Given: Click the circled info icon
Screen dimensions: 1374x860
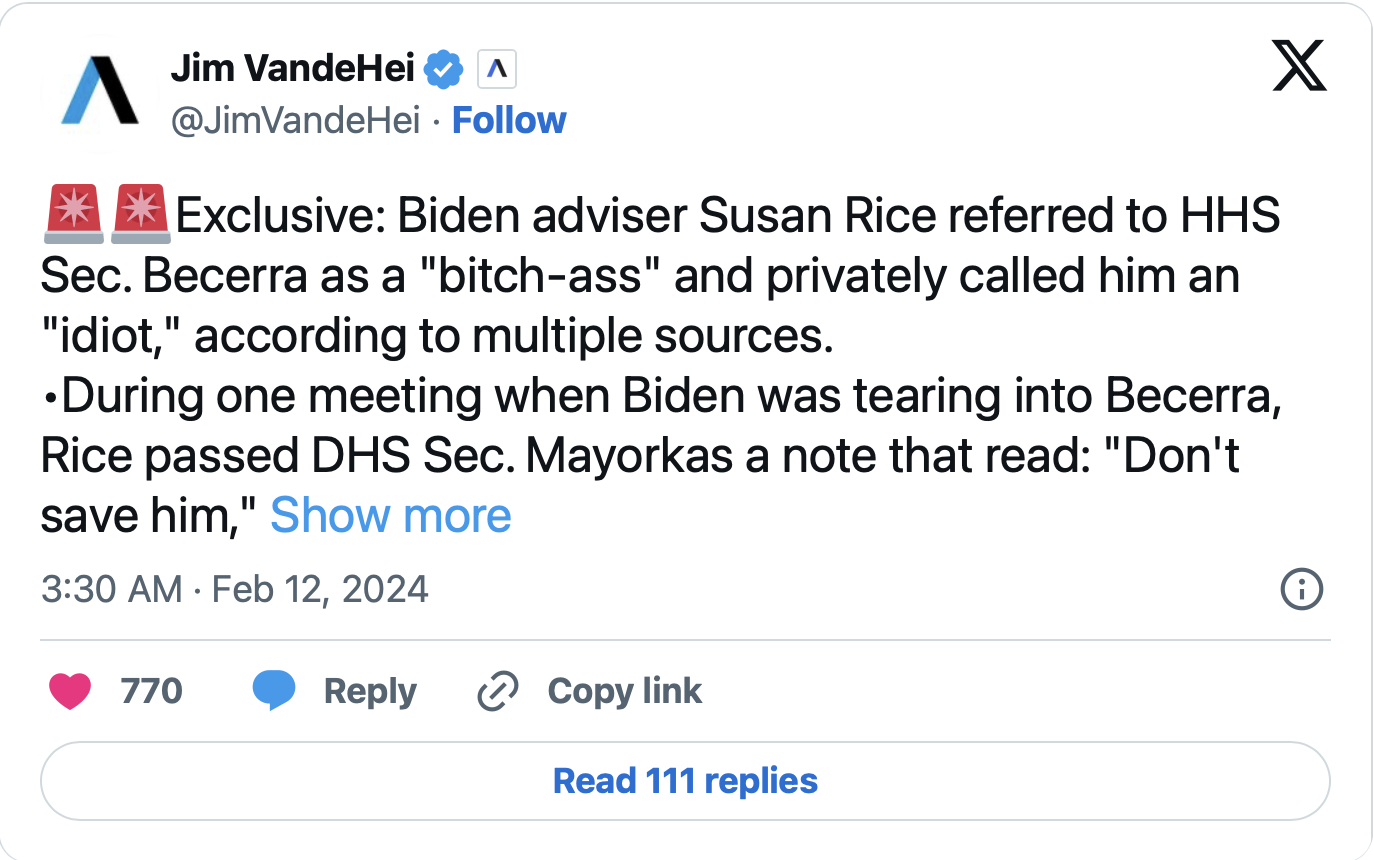Looking at the screenshot, I should 1301,589.
